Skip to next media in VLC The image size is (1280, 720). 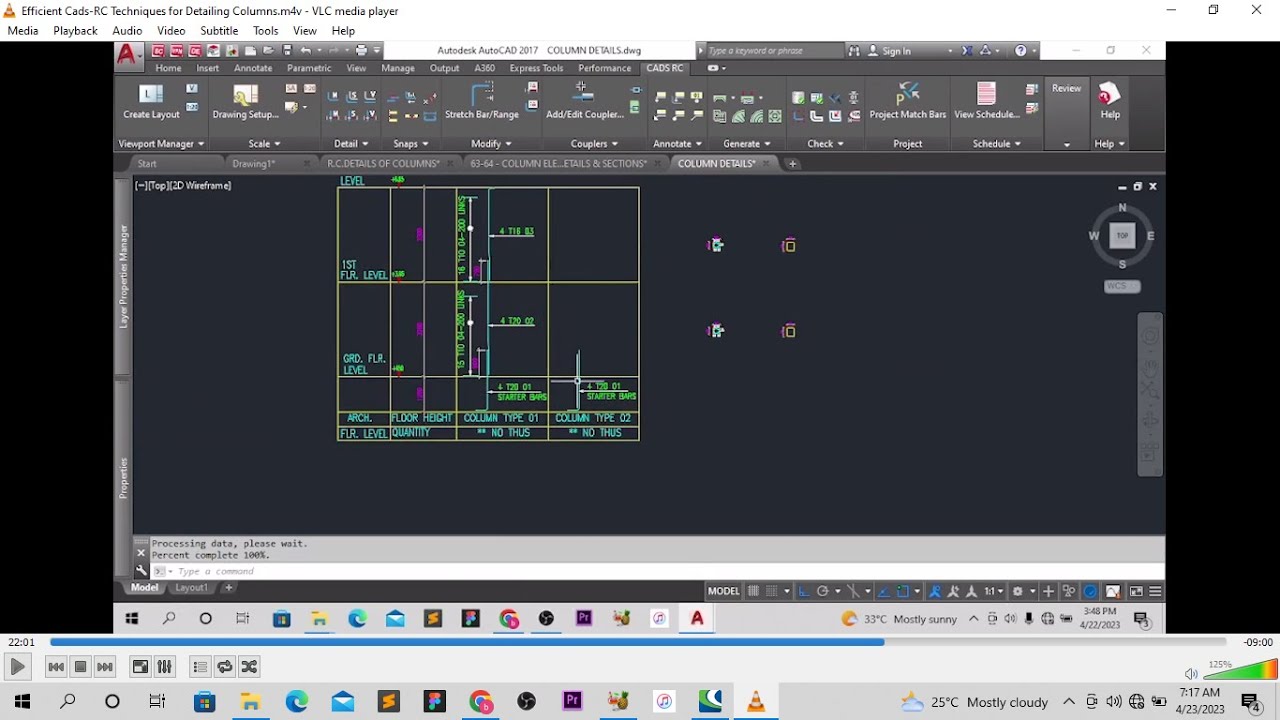104,667
